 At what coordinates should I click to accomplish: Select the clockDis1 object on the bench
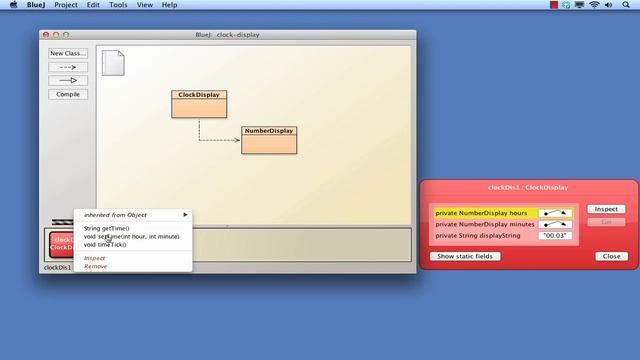61,244
